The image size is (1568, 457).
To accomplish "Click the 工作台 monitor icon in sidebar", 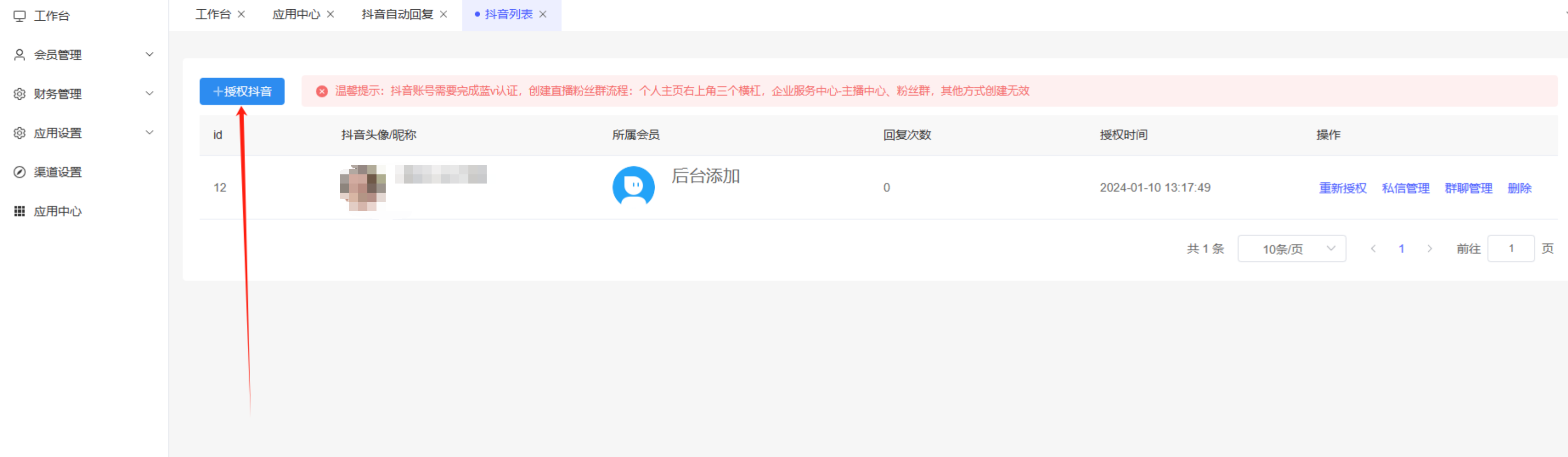I will (x=19, y=16).
